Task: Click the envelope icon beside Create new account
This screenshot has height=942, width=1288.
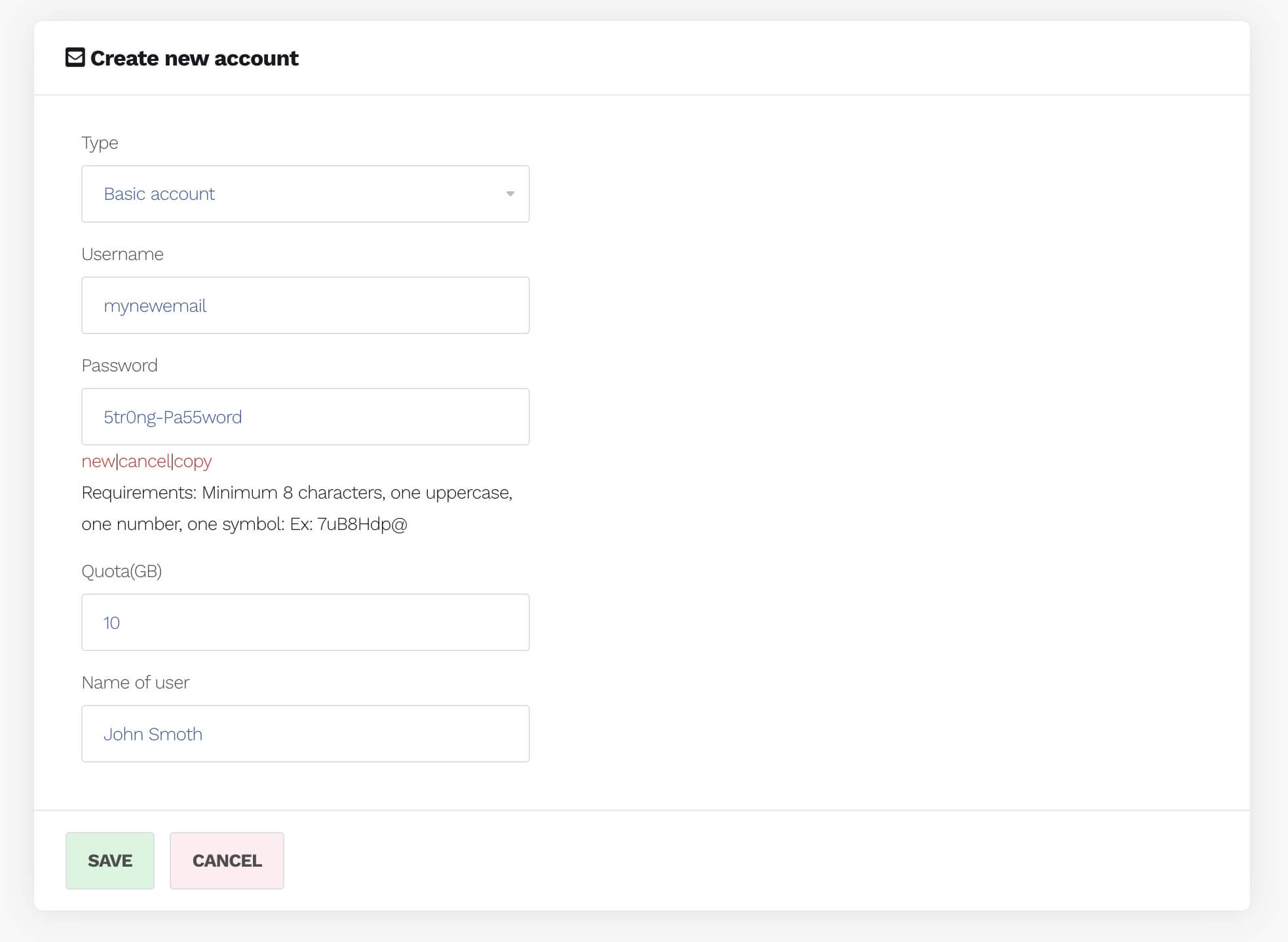Action: pos(75,58)
